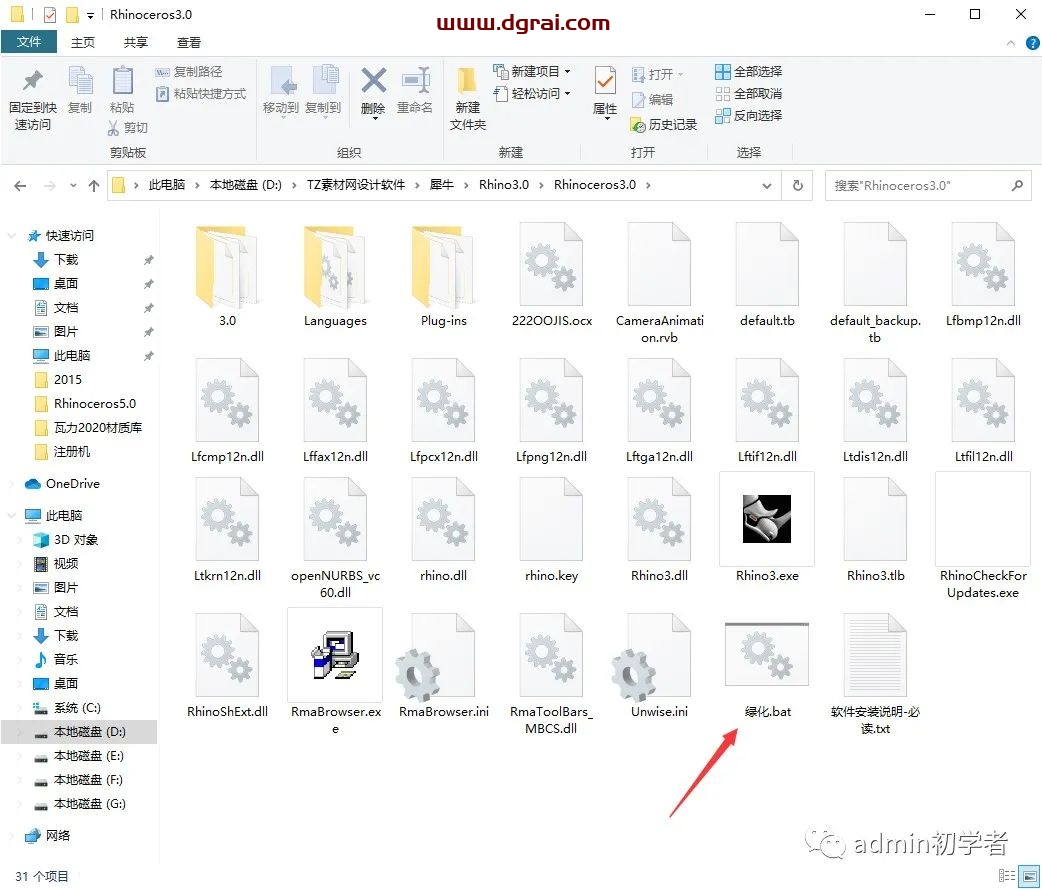Collapse the 快速访问 Quick access tree
Screen dimensions: 1042x889
(x=11, y=236)
